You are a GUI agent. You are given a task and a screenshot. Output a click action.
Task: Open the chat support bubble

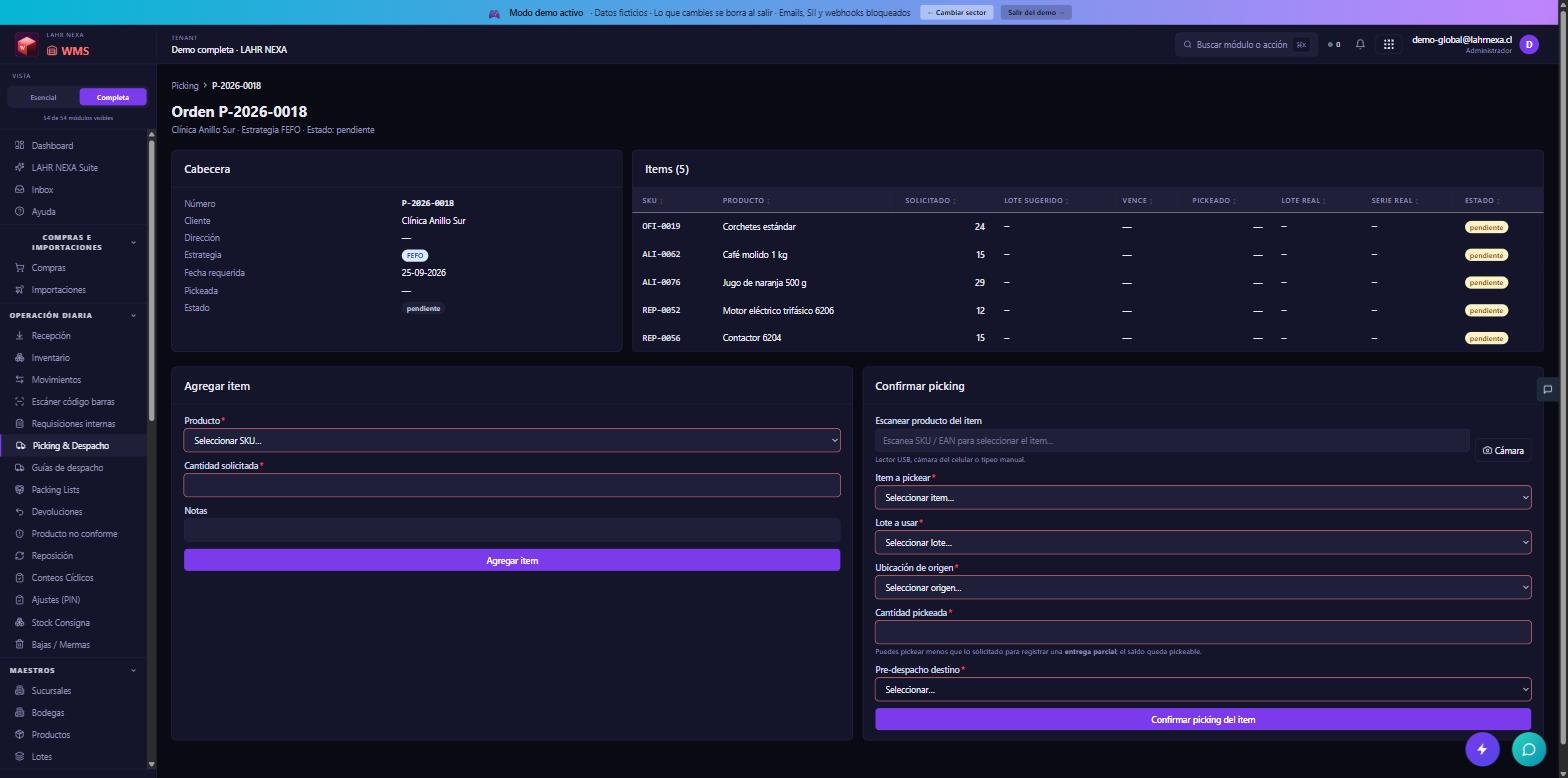(x=1529, y=749)
